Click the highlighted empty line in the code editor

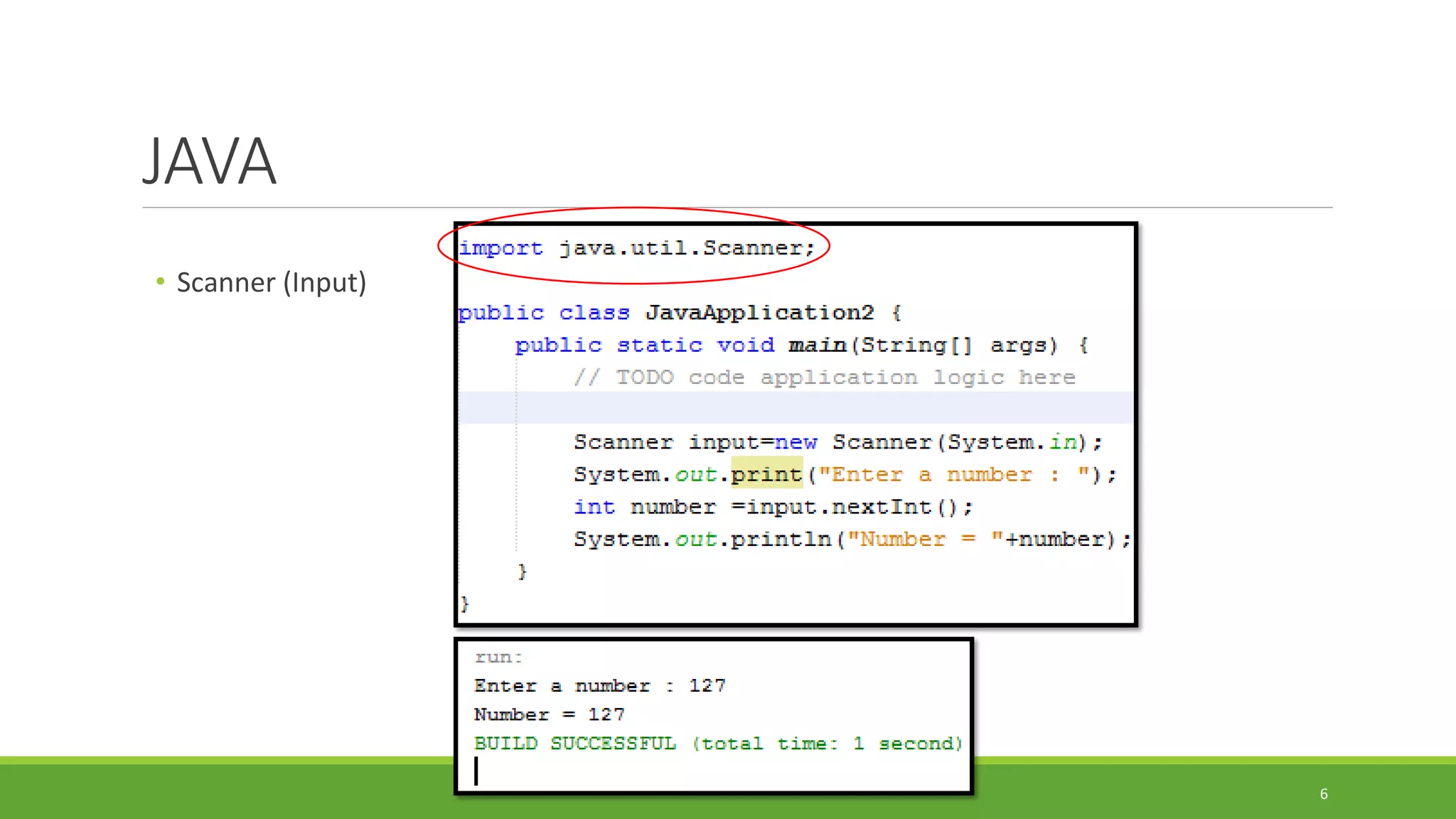point(796,407)
